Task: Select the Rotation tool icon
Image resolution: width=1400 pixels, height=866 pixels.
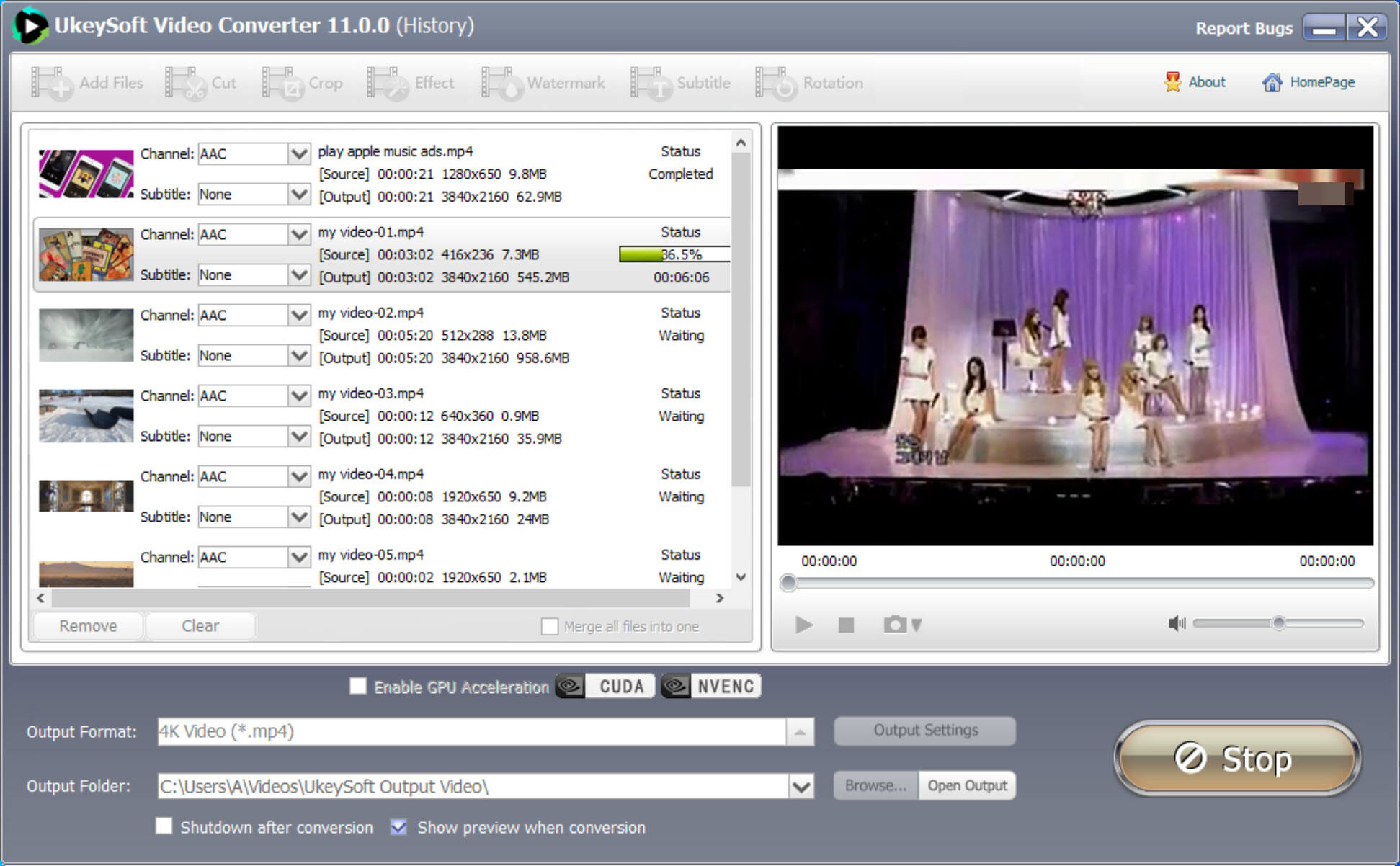Action: pyautogui.click(x=775, y=83)
